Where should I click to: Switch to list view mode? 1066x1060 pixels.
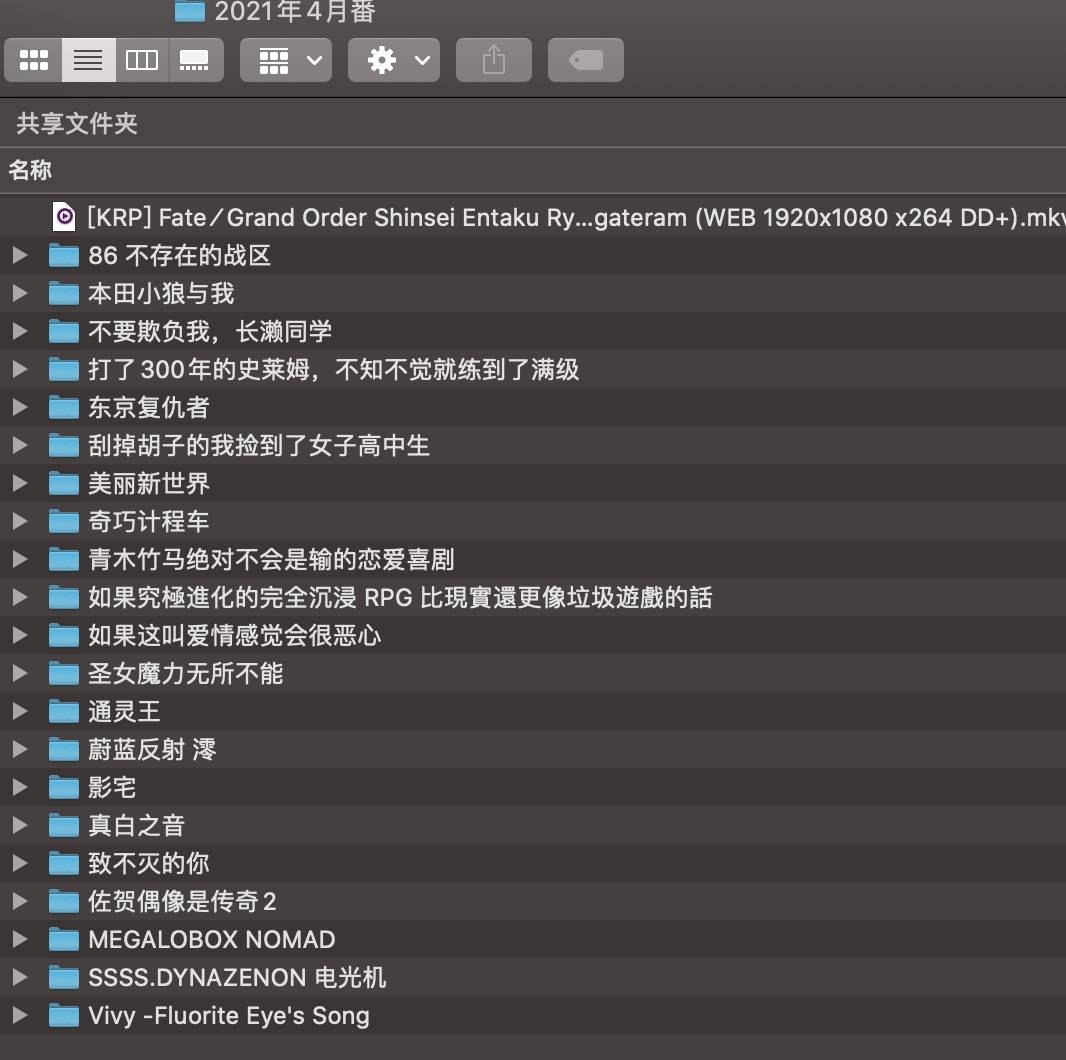[x=88, y=60]
